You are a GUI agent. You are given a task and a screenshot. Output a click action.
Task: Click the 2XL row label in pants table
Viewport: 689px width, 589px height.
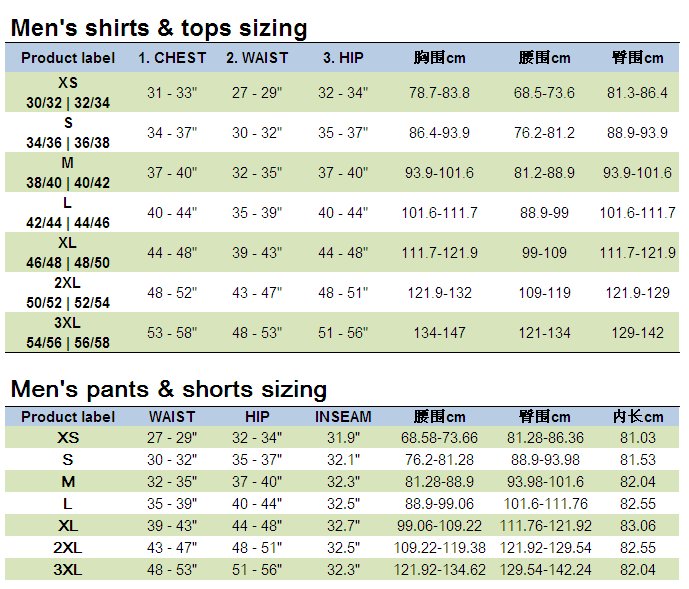(x=68, y=548)
